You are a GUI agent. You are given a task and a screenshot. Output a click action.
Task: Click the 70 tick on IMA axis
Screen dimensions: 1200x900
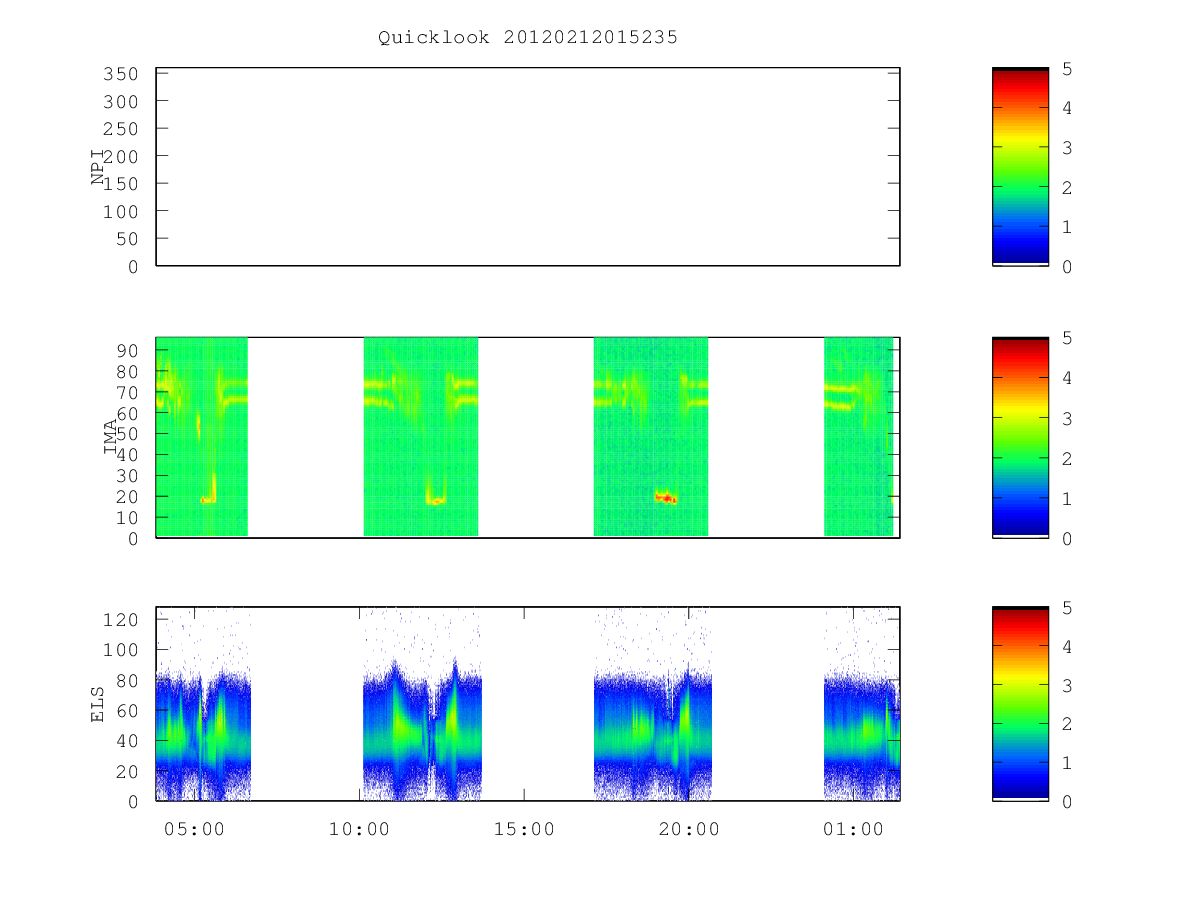[127, 392]
